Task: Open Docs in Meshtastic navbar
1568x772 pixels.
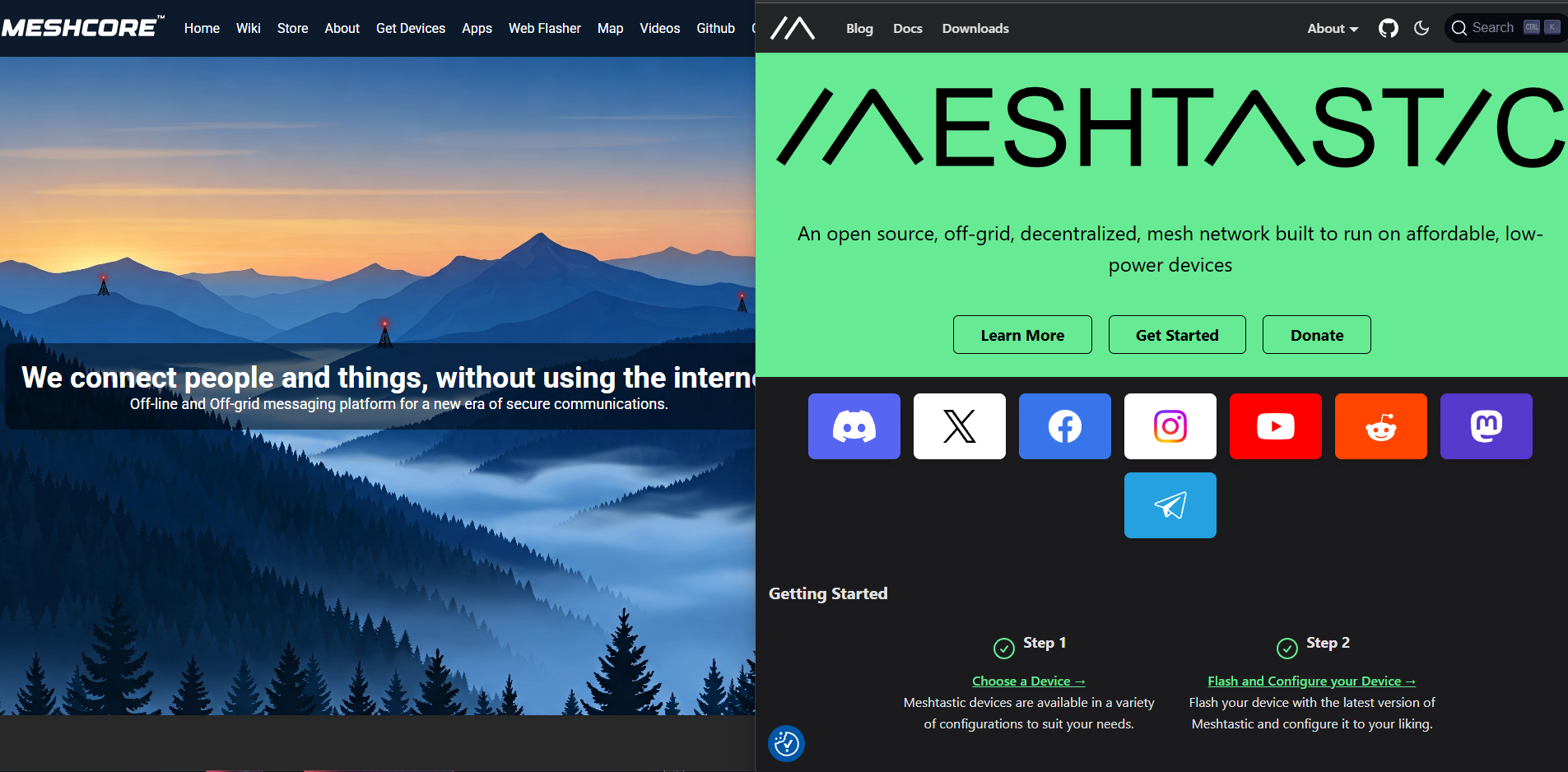Action: (908, 28)
